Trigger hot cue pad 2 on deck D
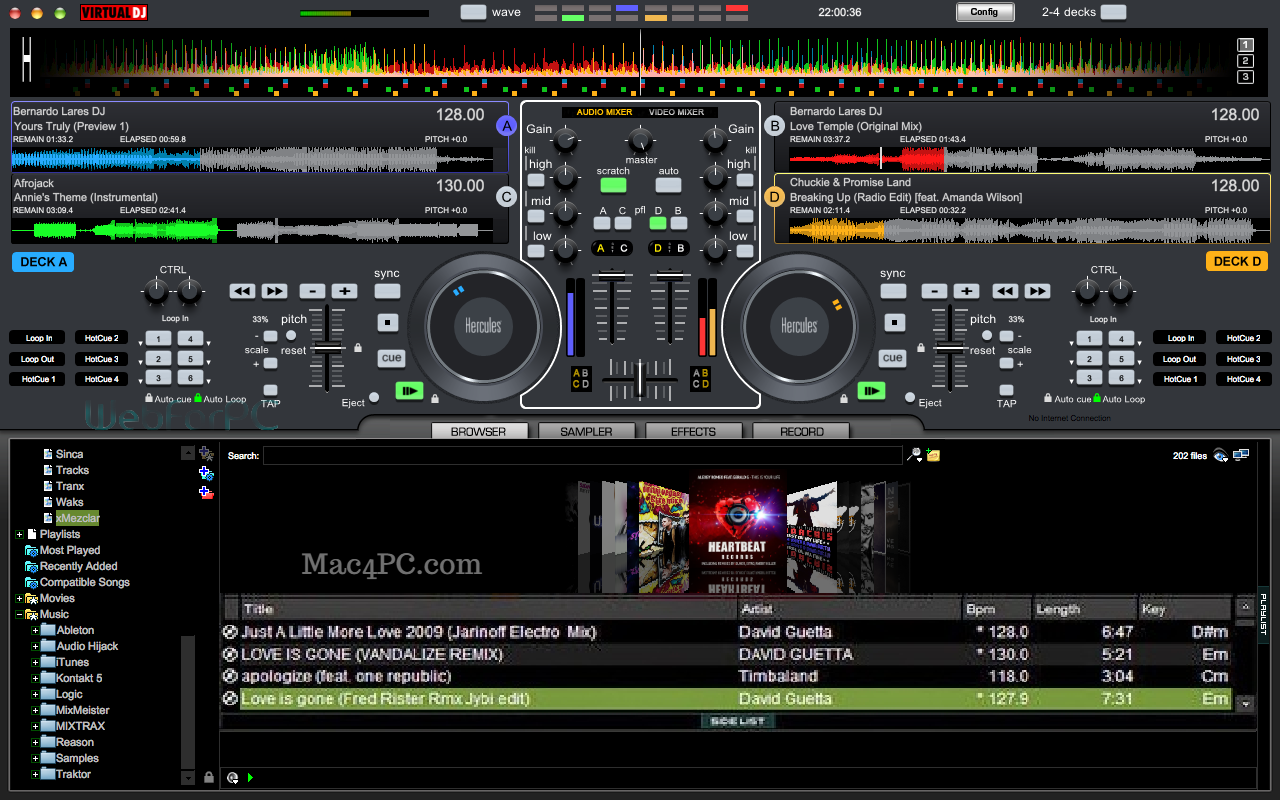Screen dimensions: 1280x800 (x=1089, y=358)
